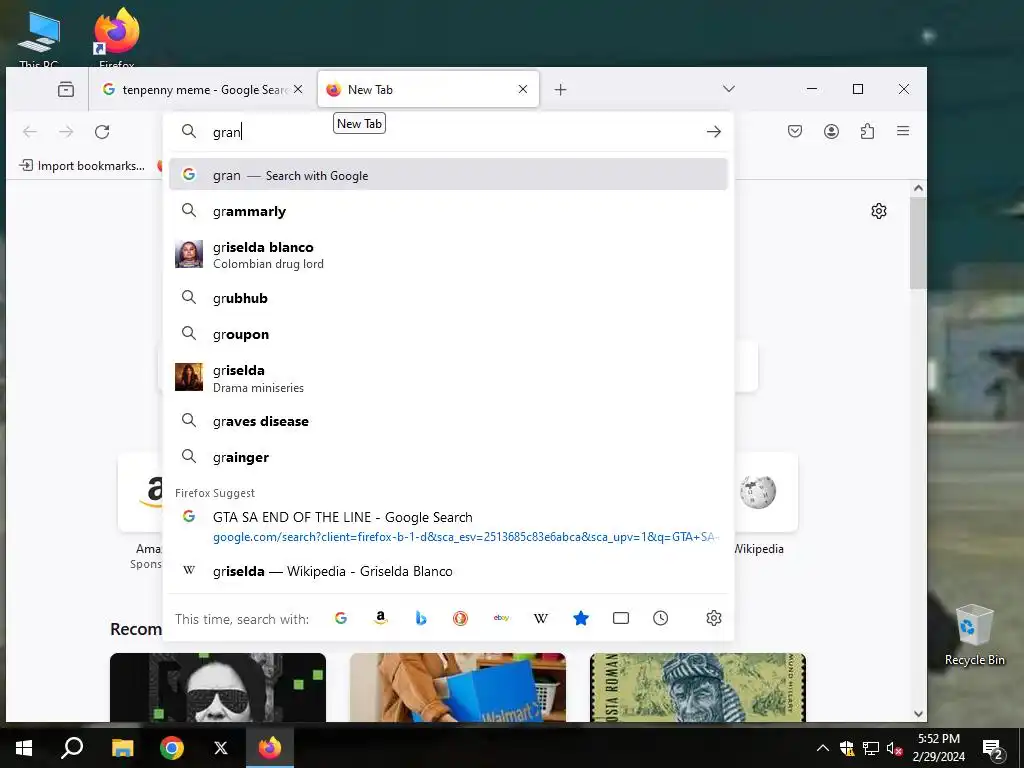The image size is (1024, 768).
Task: Click Firefox icon on taskbar
Action: (x=270, y=748)
